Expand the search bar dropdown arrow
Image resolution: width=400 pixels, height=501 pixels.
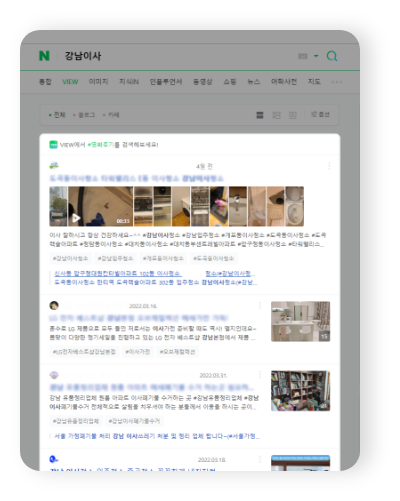click(316, 56)
